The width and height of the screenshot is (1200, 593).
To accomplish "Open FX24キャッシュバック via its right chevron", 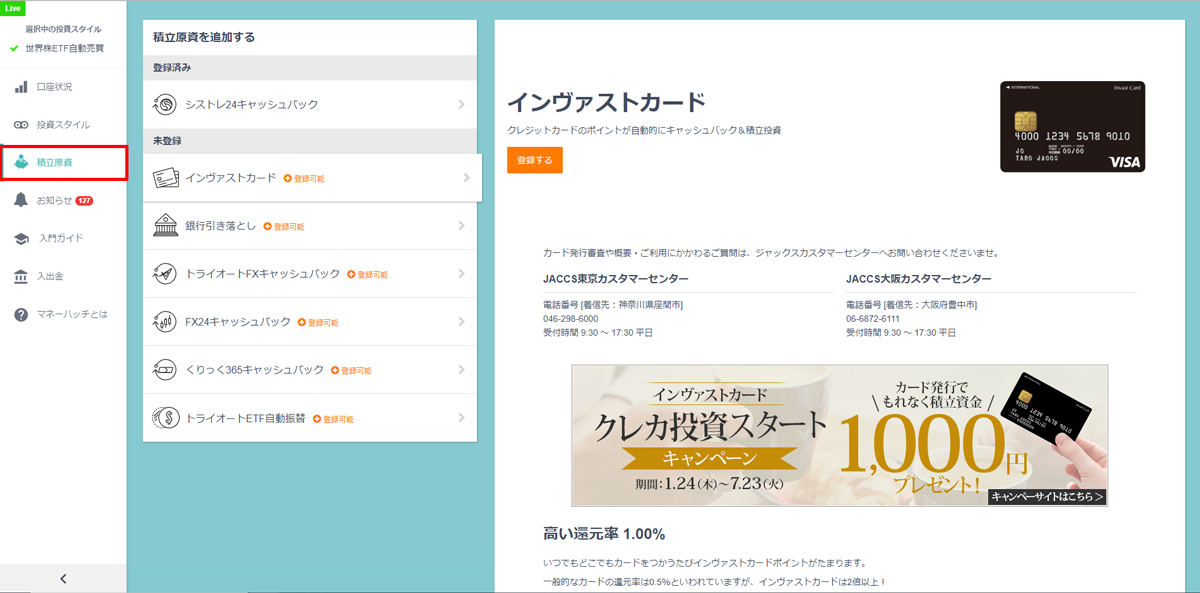I will 461,322.
